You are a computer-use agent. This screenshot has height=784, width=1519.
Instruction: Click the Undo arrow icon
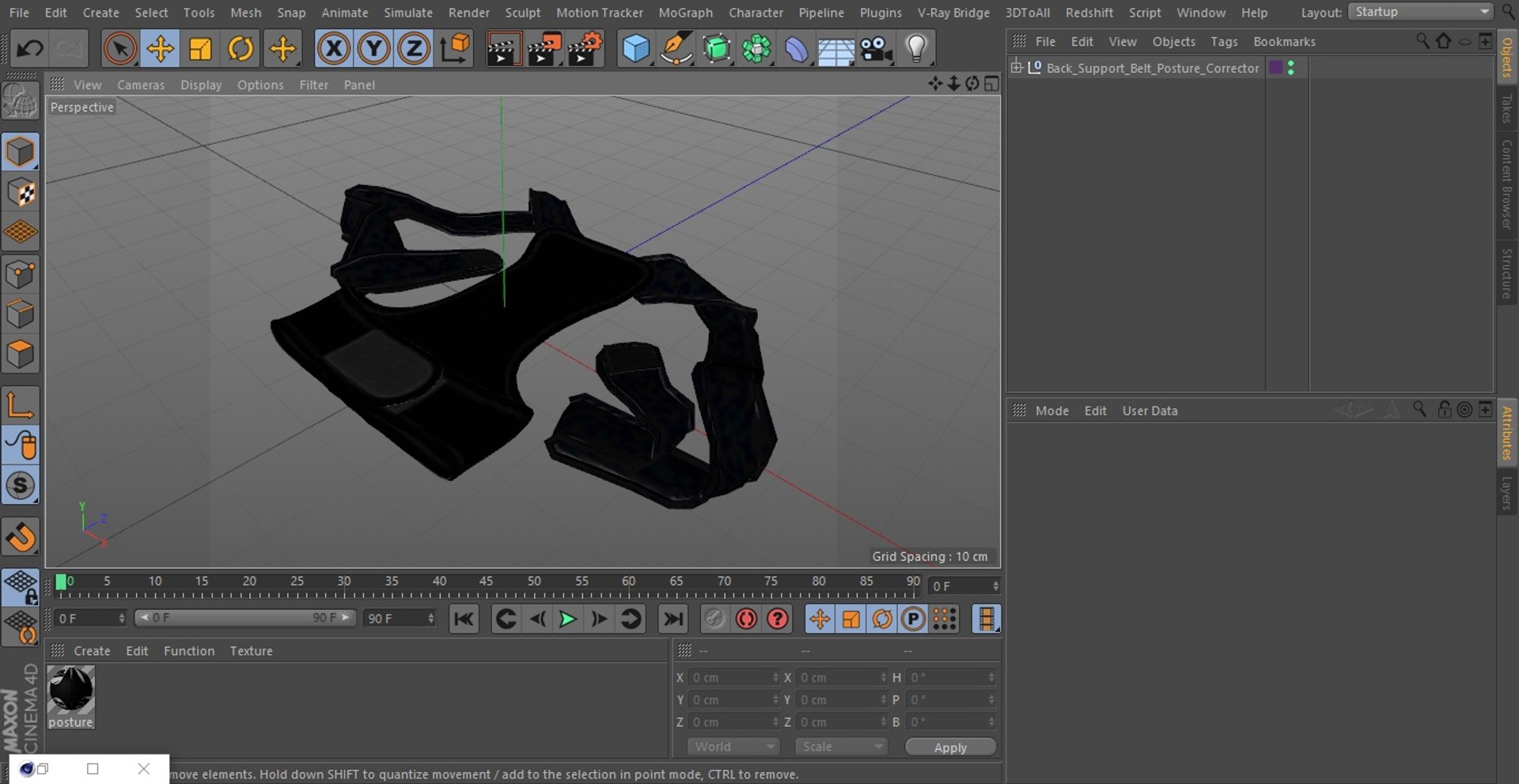tap(29, 49)
